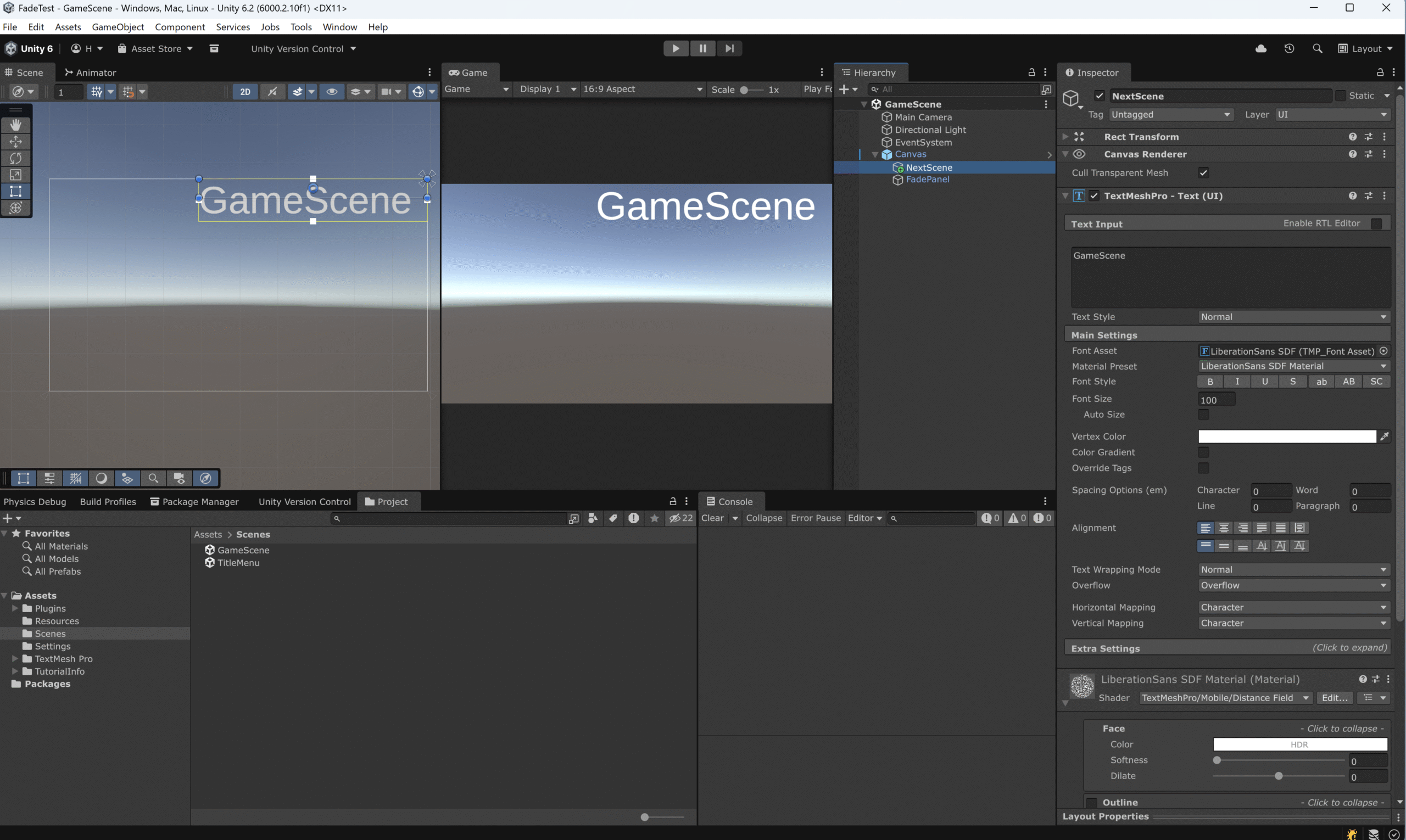Click the cloud services icon
The width and height of the screenshot is (1406, 840).
tap(1261, 49)
